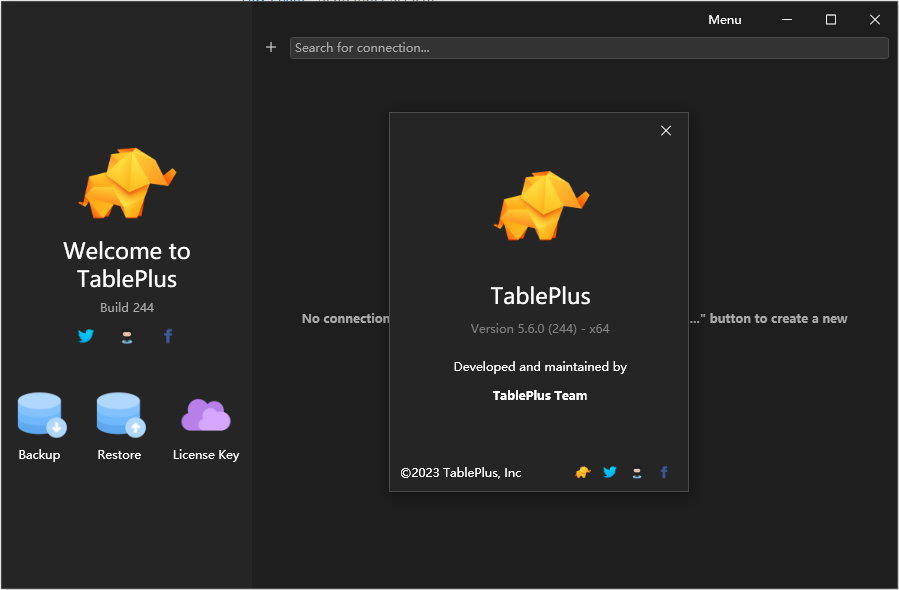The image size is (899, 590).
Task: Click the TablePlus Team link
Action: [540, 395]
